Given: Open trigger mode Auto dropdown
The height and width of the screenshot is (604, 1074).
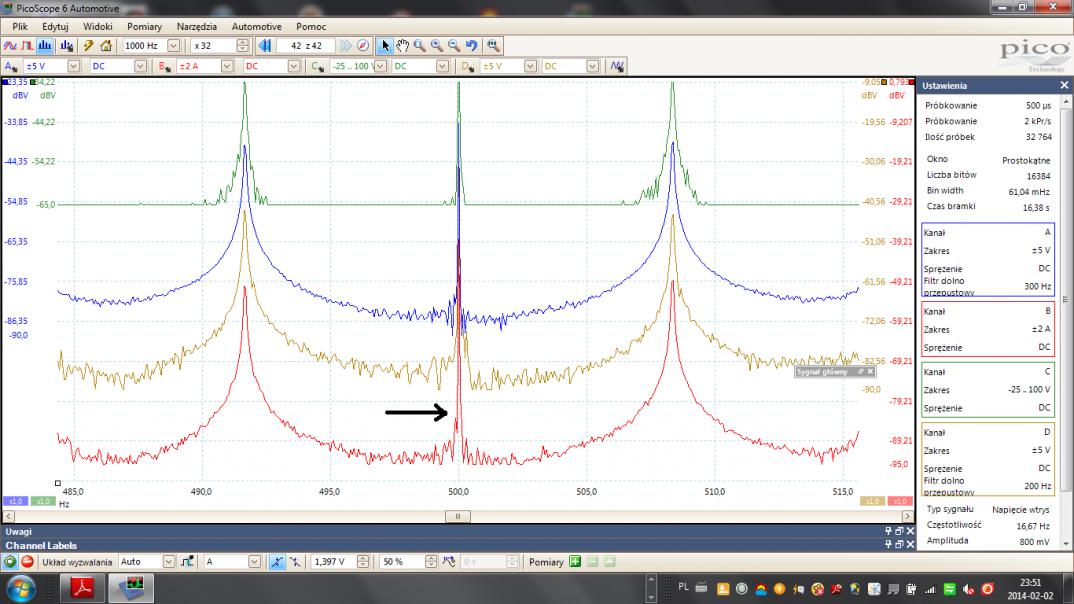Looking at the screenshot, I should (x=168, y=562).
